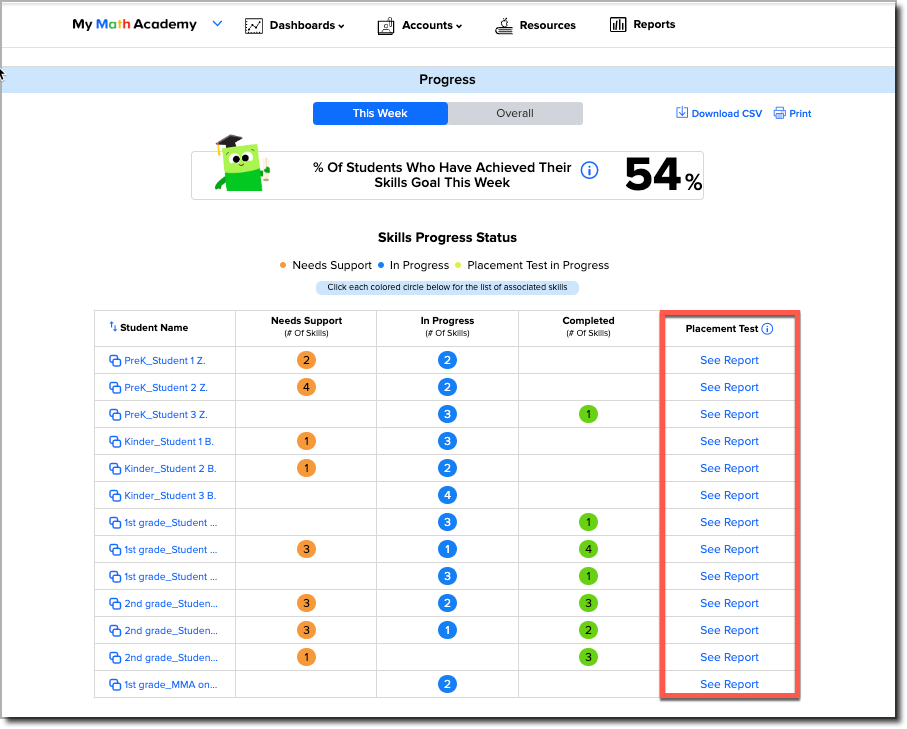Image resolution: width=907 pixels, height=729 pixels.
Task: Click the Download CSV icon
Action: [682, 113]
